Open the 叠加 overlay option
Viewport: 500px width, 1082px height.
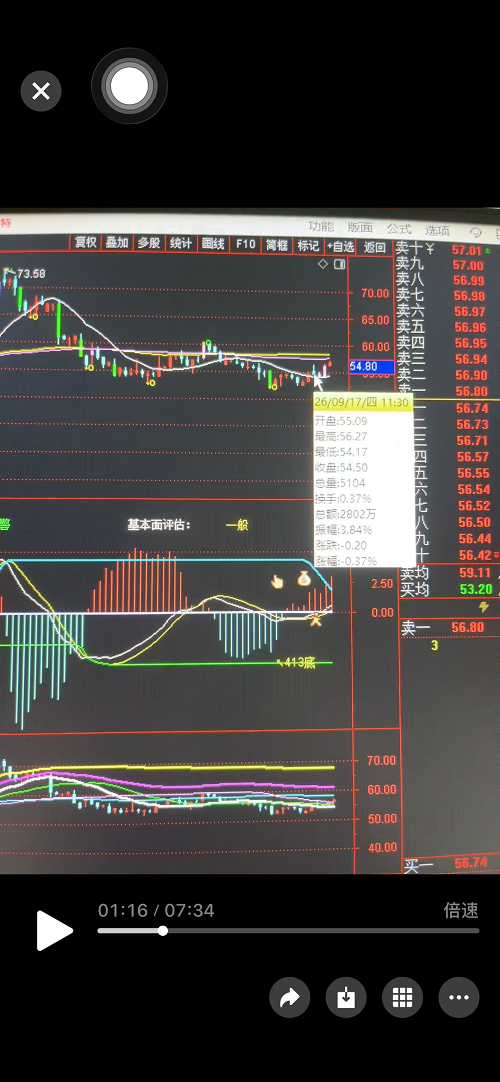[117, 244]
